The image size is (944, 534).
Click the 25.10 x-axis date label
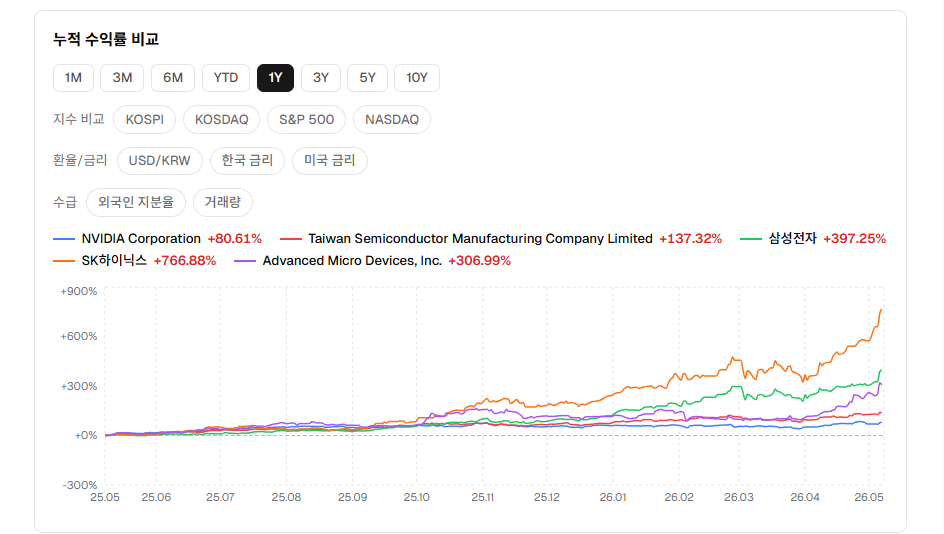click(417, 497)
